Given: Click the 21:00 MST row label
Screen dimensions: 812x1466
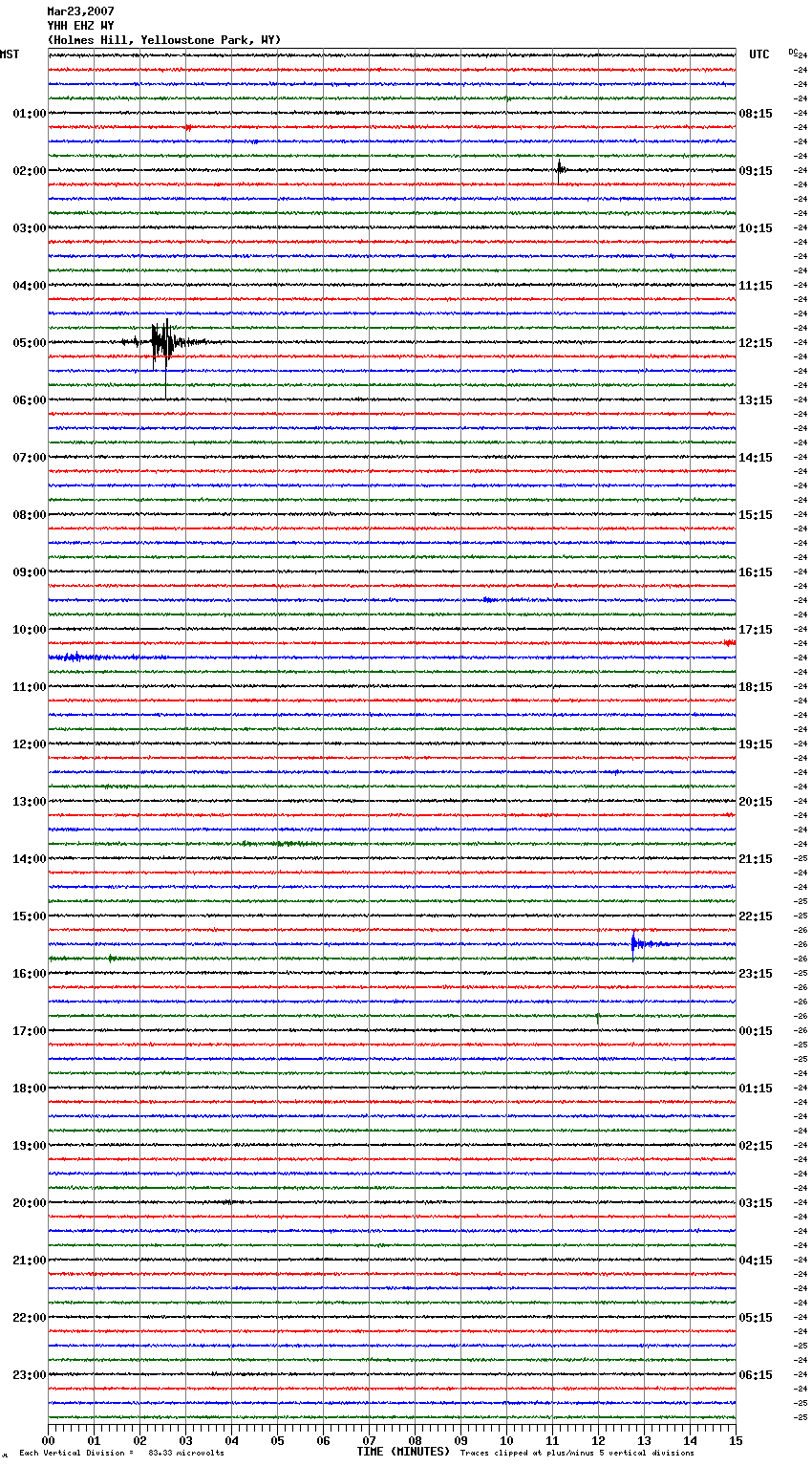Looking at the screenshot, I should pyautogui.click(x=30, y=1261).
